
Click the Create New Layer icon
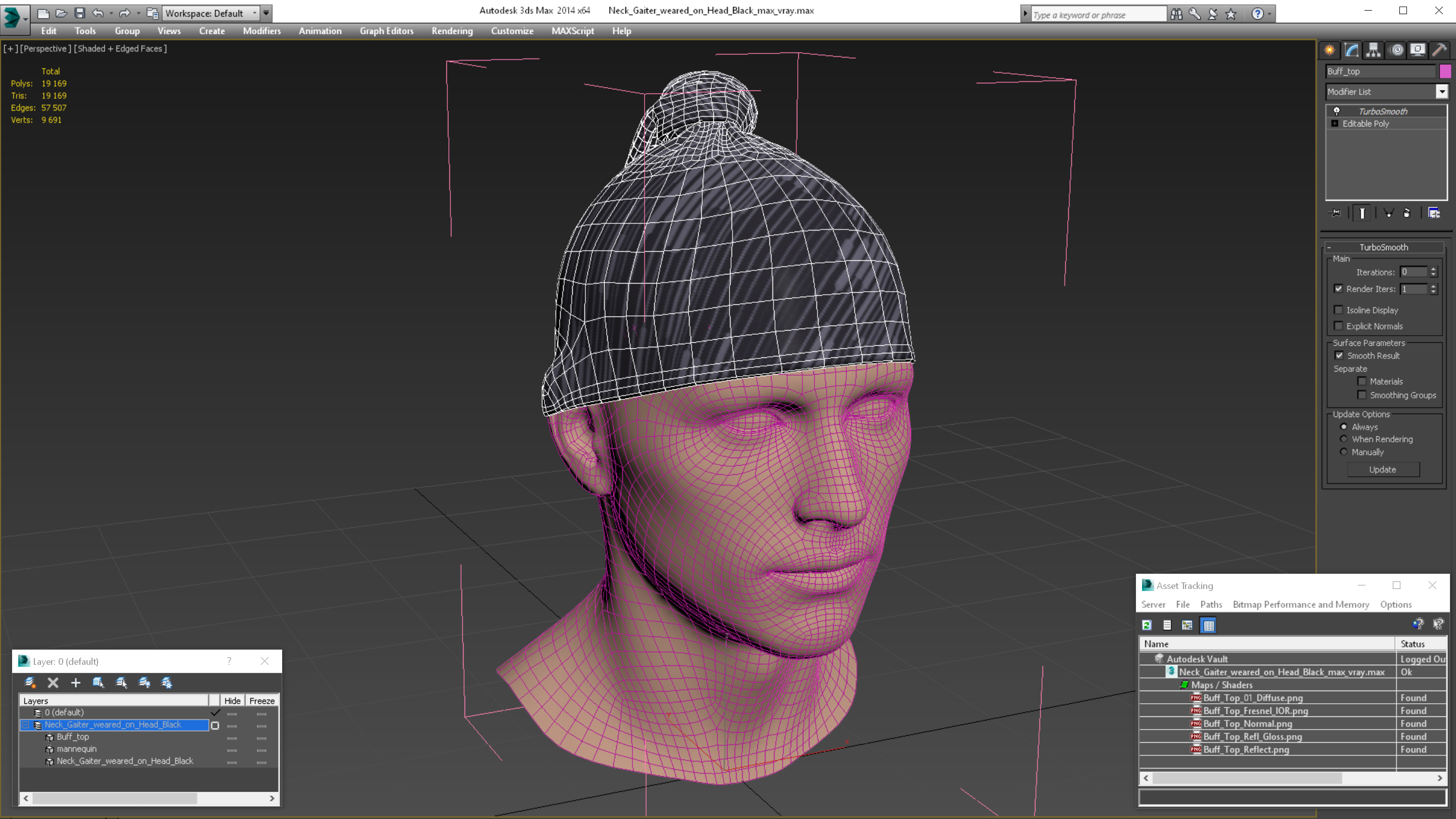coord(30,683)
